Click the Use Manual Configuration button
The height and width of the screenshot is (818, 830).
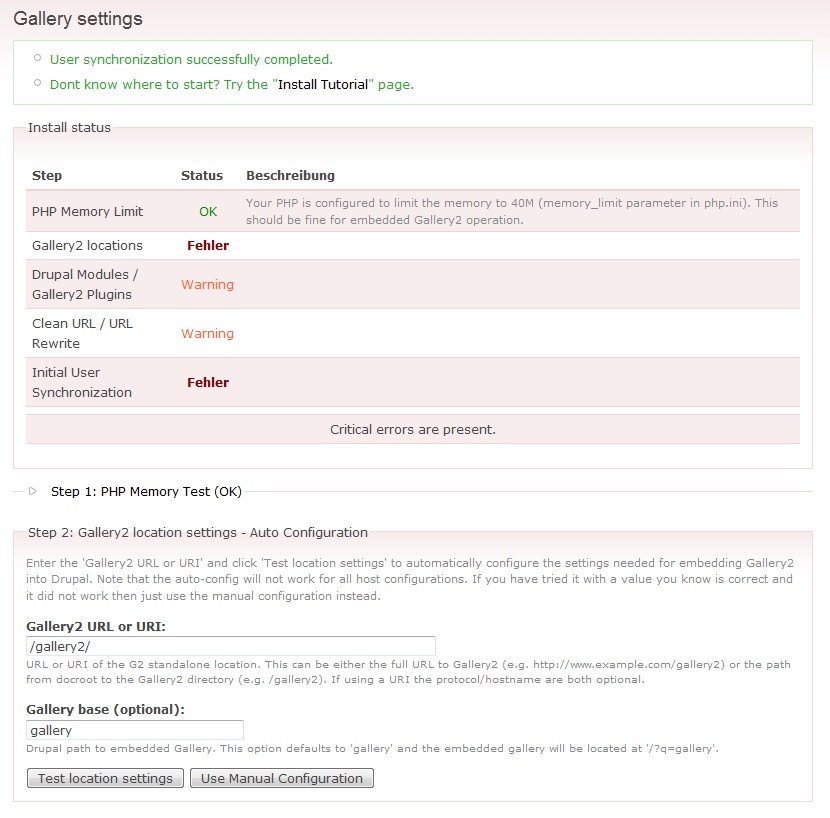pos(282,778)
